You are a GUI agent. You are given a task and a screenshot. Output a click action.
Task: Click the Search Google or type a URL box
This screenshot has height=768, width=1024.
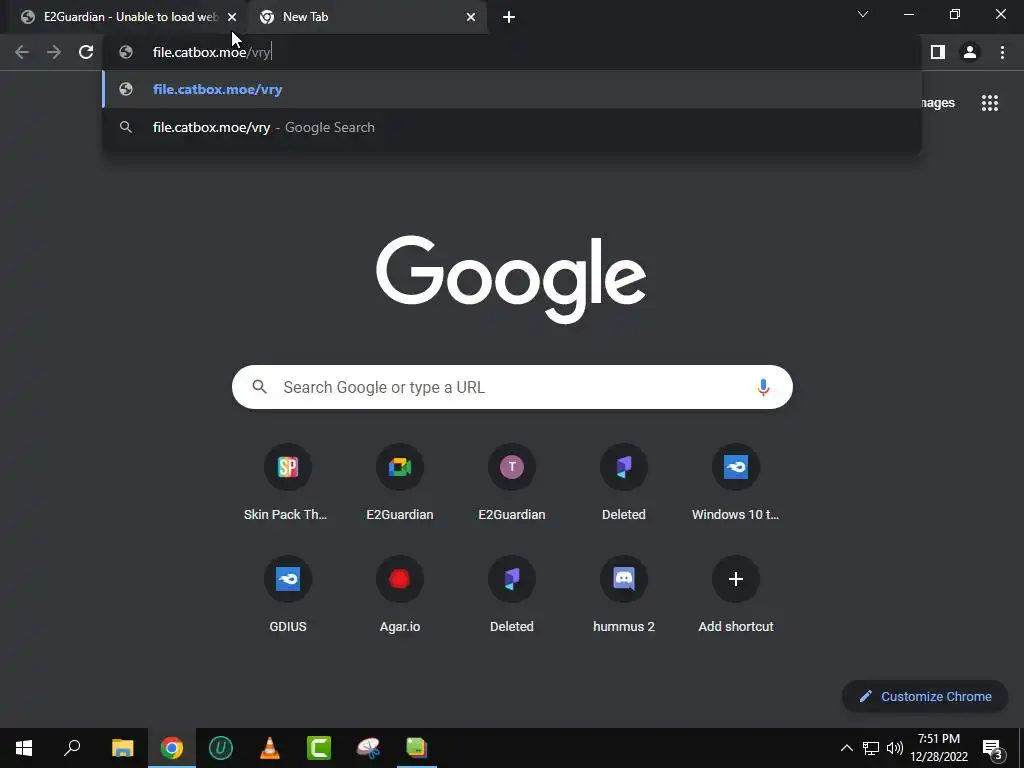[512, 387]
